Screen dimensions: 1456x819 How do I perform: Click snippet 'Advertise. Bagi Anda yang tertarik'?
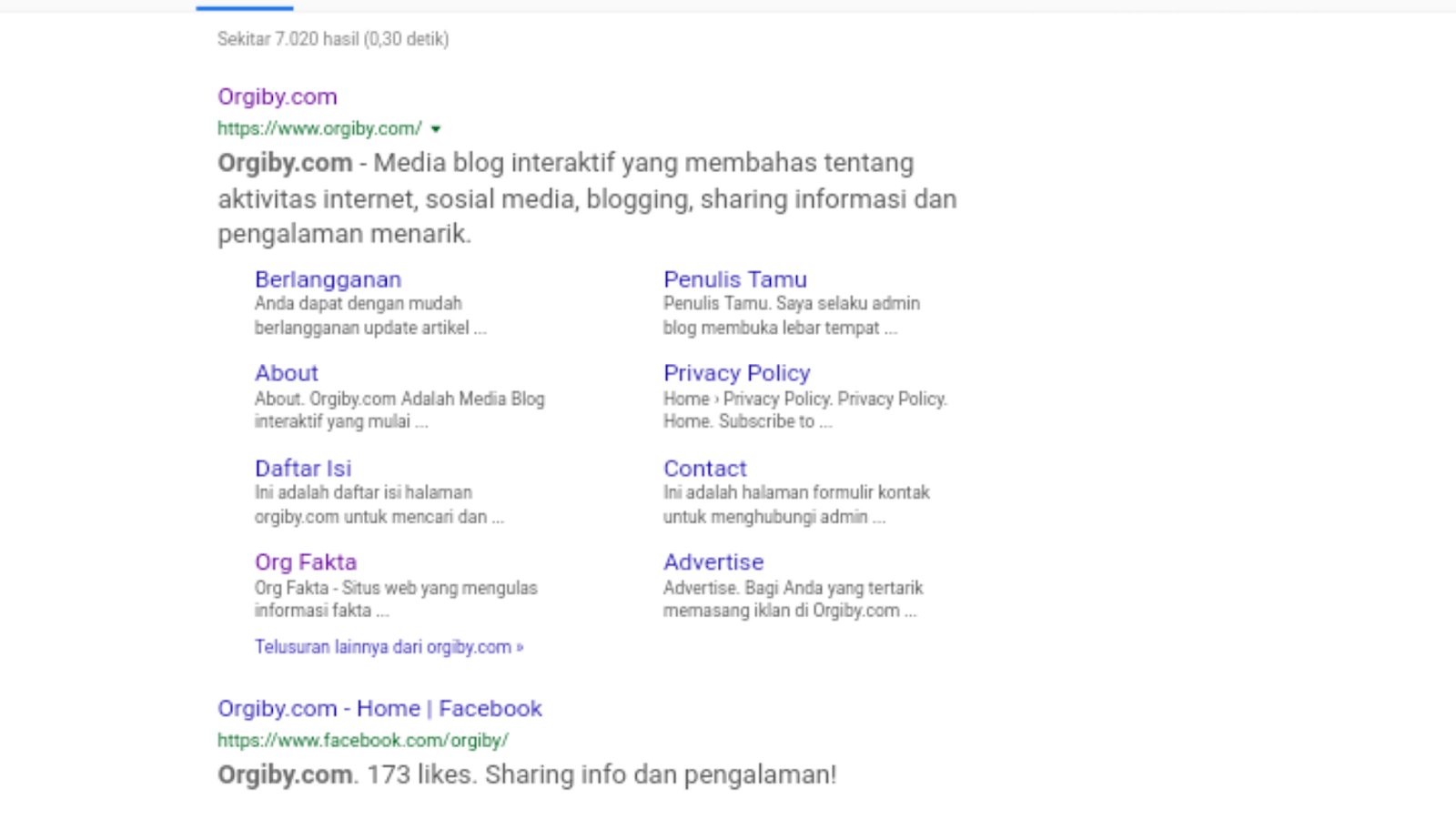point(794,588)
